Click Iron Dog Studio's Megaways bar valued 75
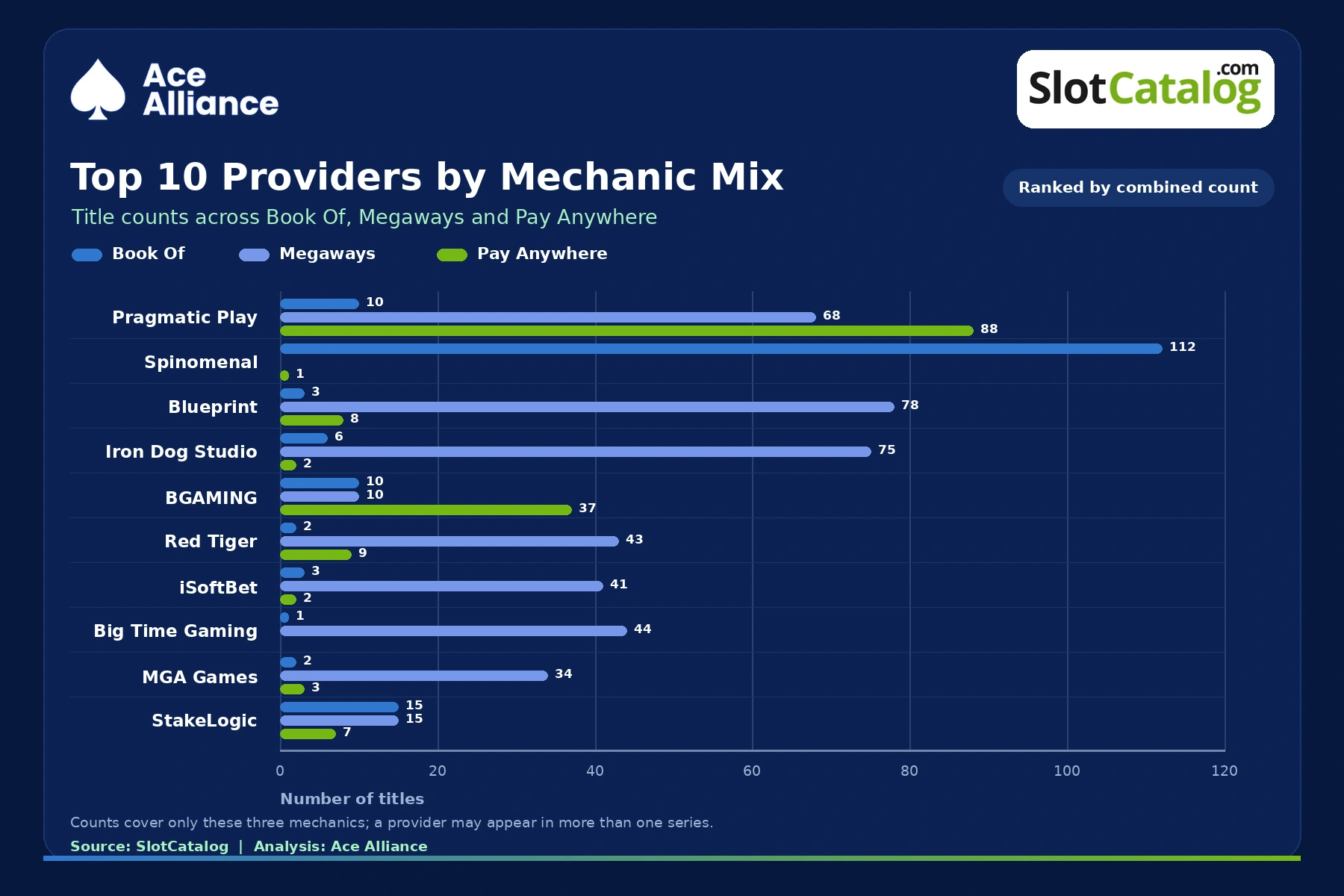1344x896 pixels. coord(576,452)
